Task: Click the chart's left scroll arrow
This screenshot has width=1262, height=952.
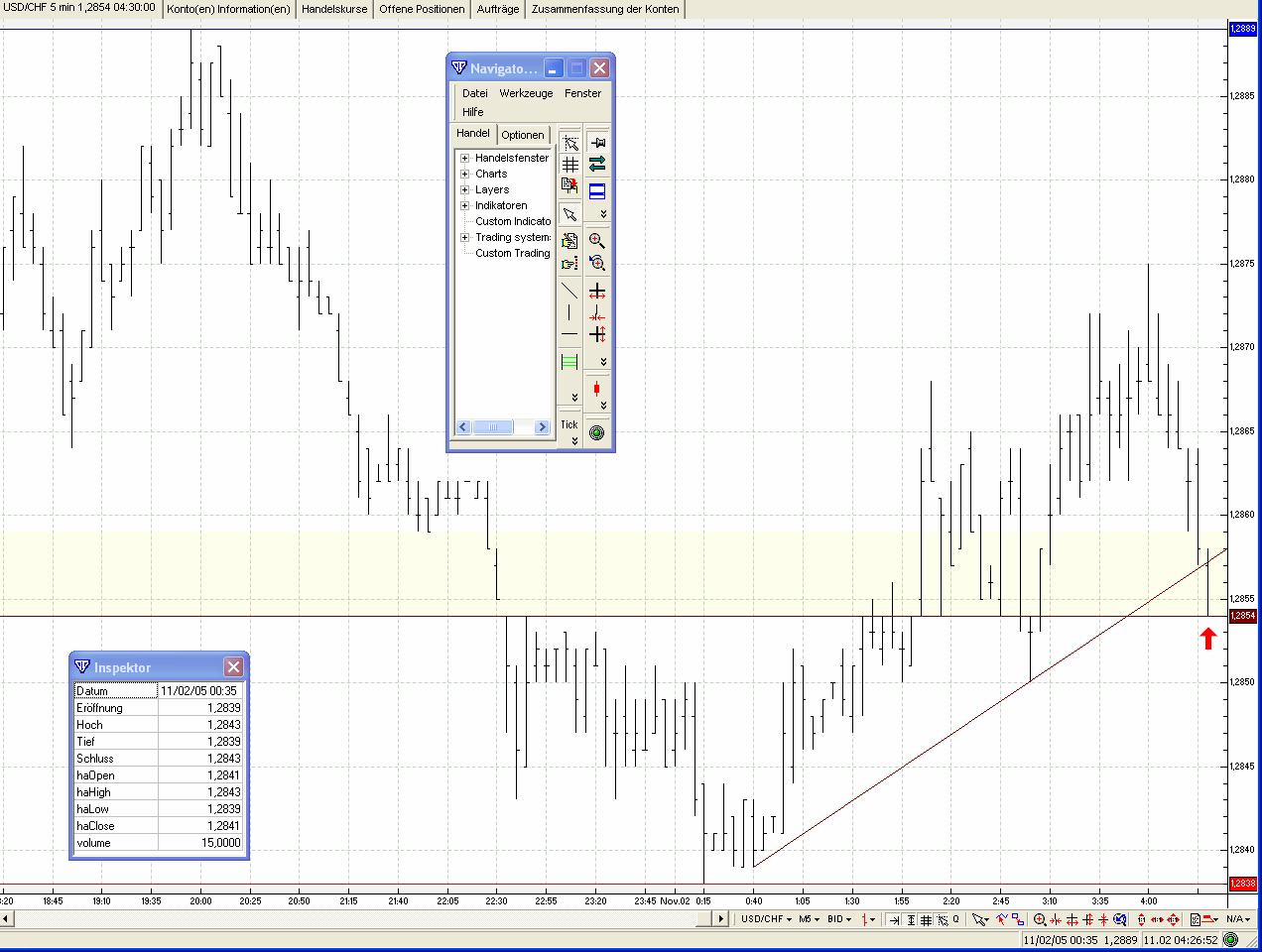Action: point(6,918)
